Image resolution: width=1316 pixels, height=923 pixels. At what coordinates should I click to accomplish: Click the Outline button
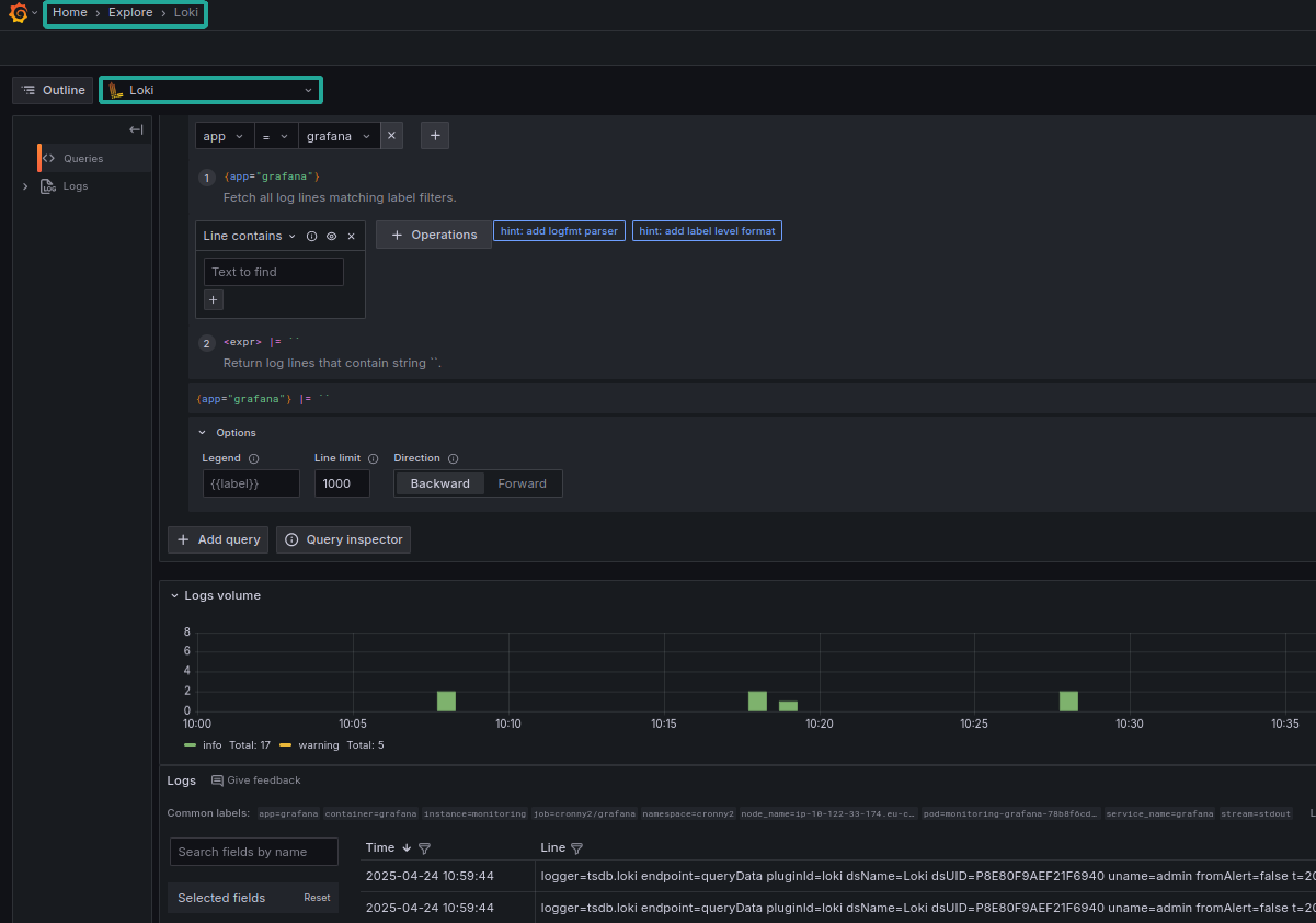pyautogui.click(x=53, y=90)
